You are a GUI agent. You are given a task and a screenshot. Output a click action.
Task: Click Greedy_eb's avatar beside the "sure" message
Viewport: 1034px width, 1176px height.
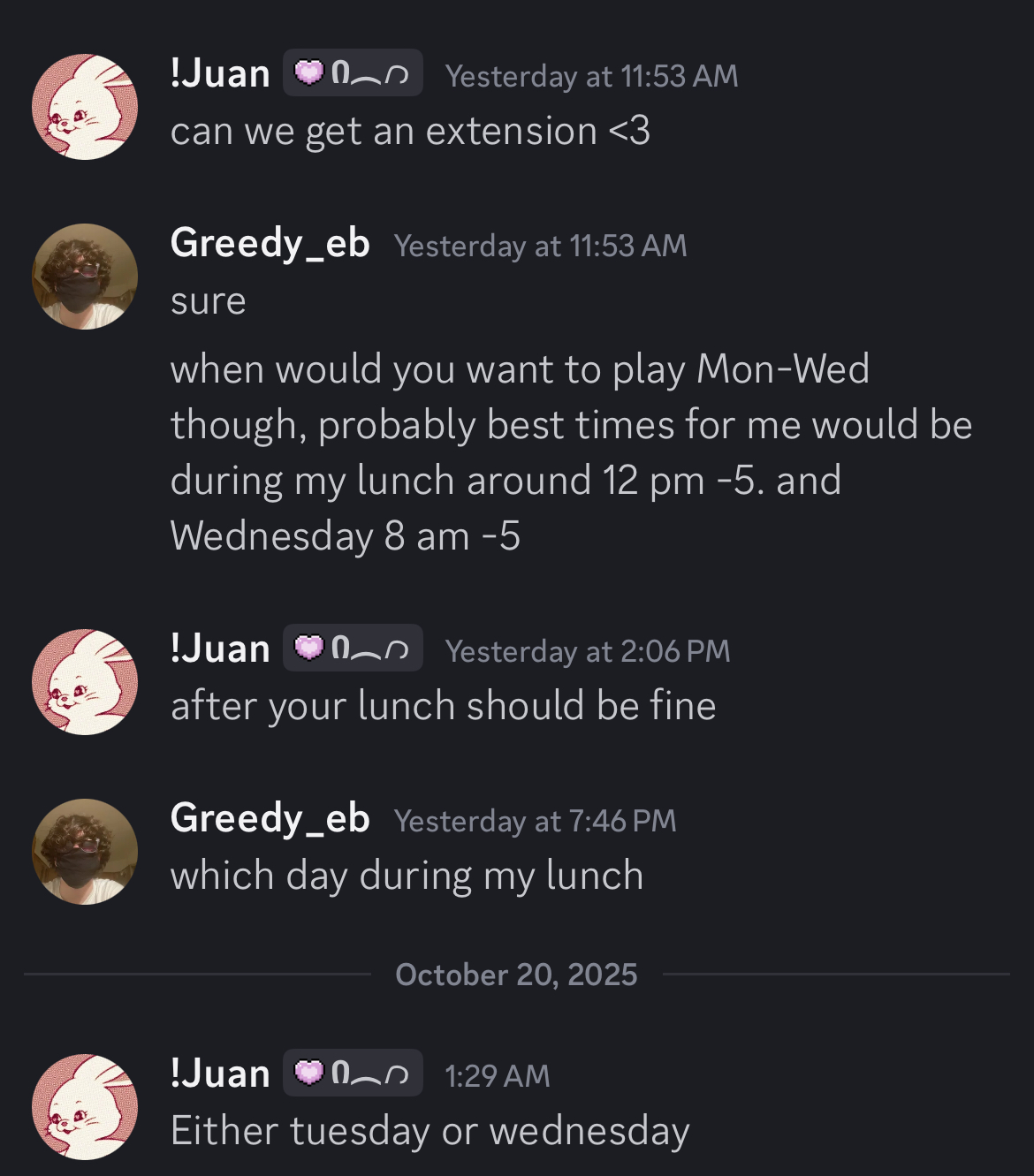85,277
